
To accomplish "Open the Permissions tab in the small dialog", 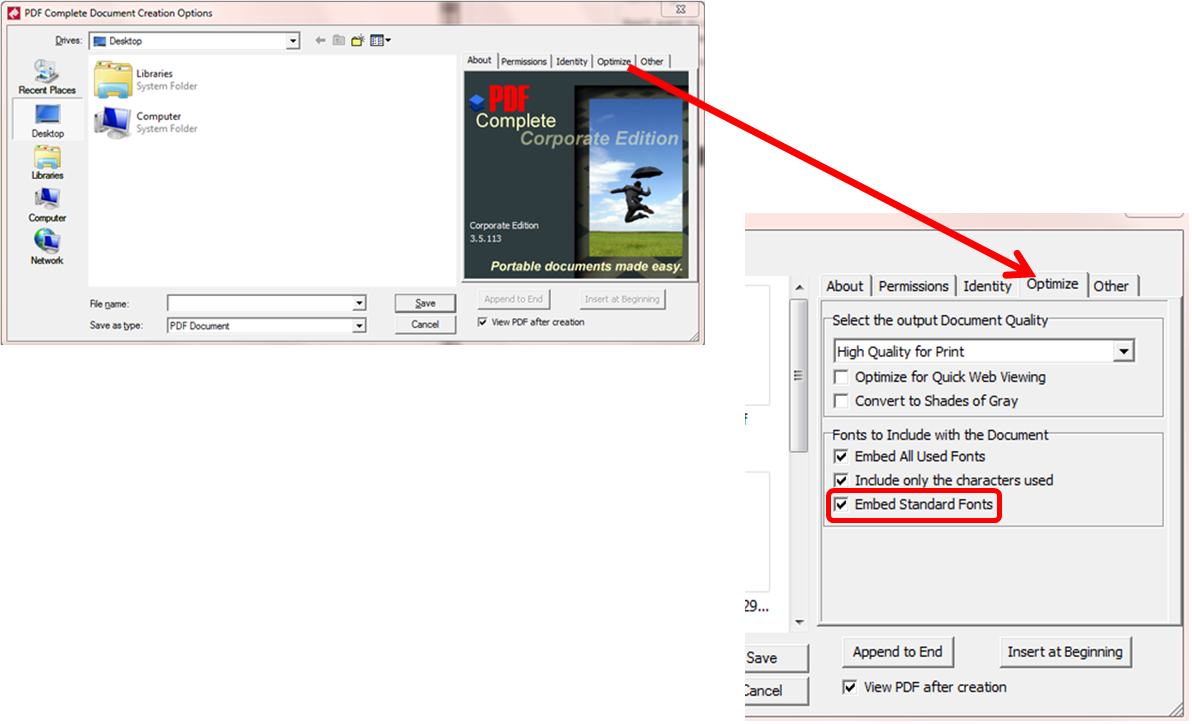I will (524, 62).
